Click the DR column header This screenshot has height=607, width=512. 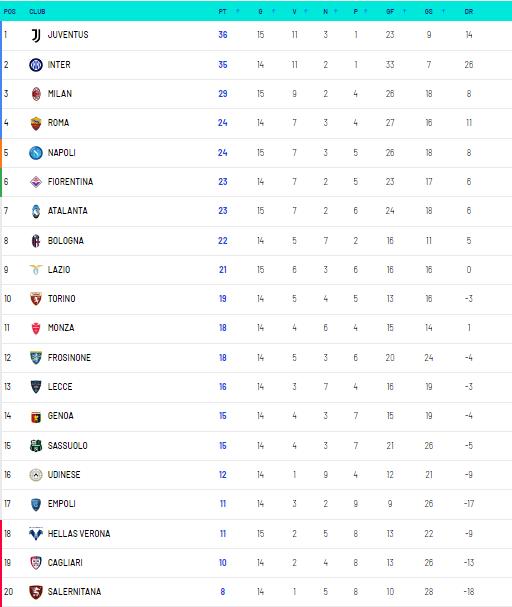point(469,12)
